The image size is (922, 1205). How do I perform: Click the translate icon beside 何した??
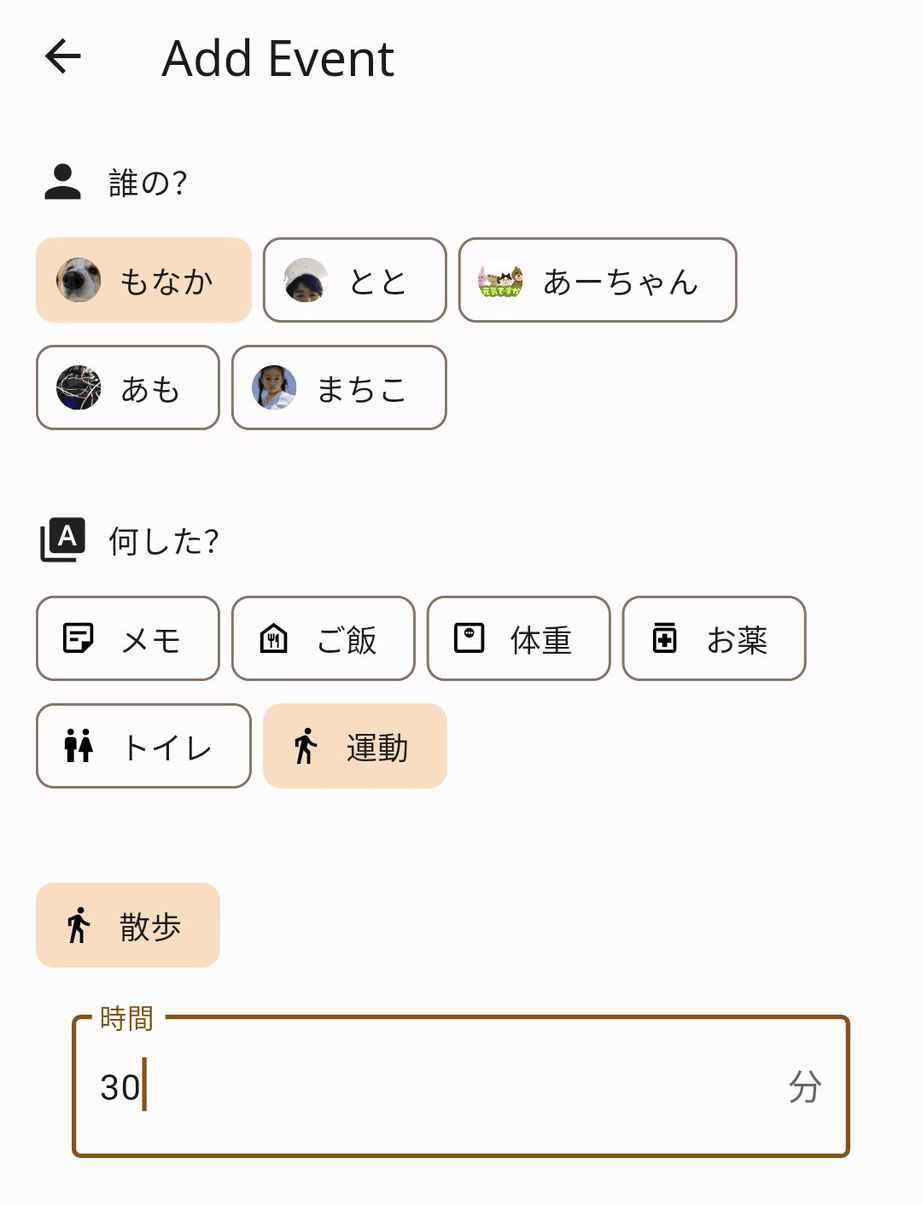coord(63,540)
